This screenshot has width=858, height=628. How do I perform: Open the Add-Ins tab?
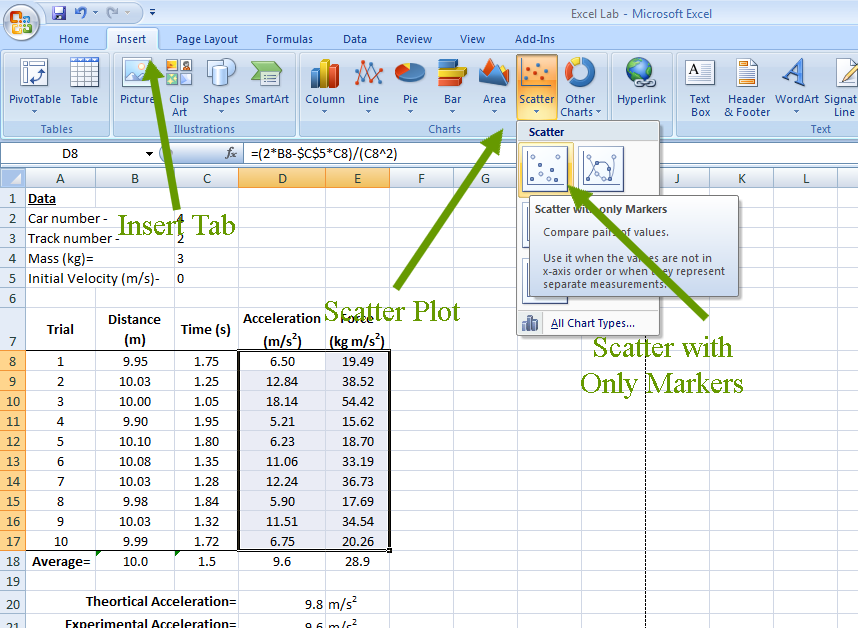(x=535, y=39)
